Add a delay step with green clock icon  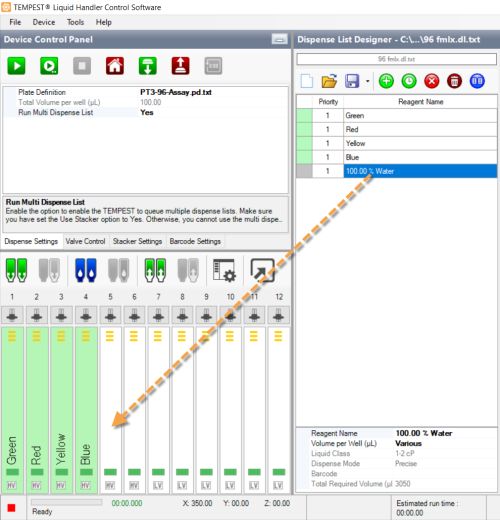point(409,81)
